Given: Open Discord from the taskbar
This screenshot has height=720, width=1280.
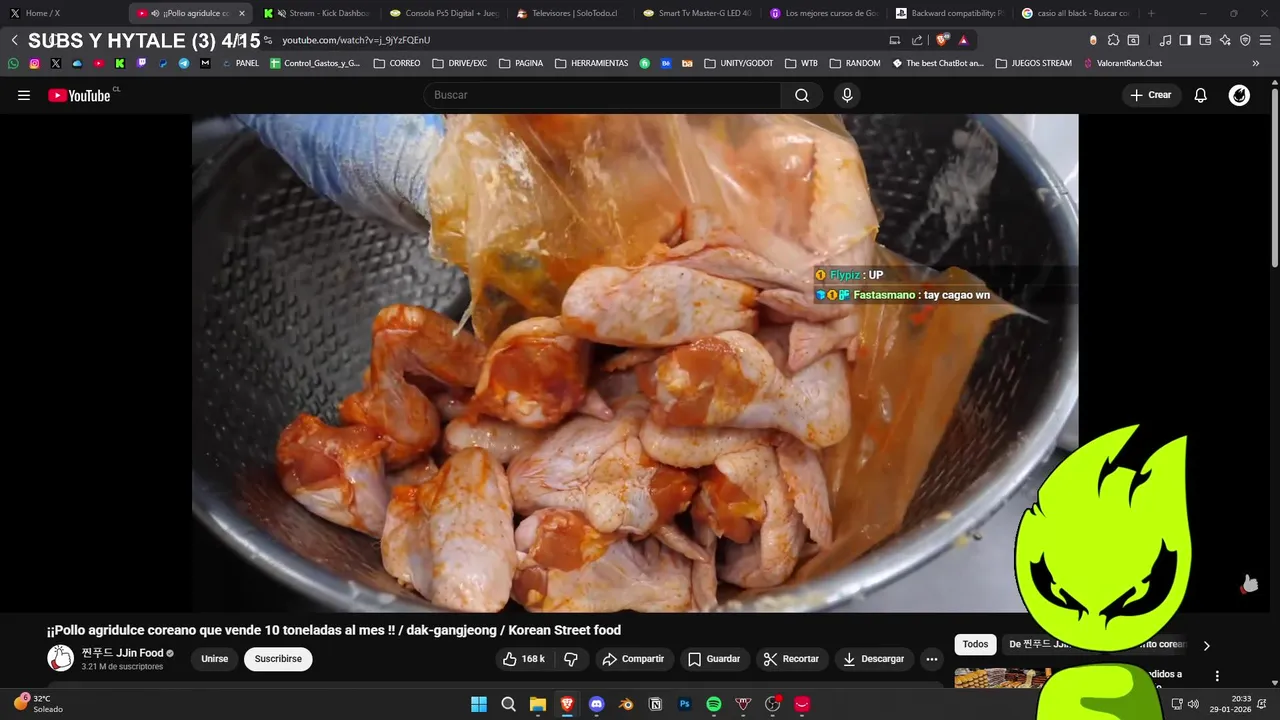Looking at the screenshot, I should 597,704.
